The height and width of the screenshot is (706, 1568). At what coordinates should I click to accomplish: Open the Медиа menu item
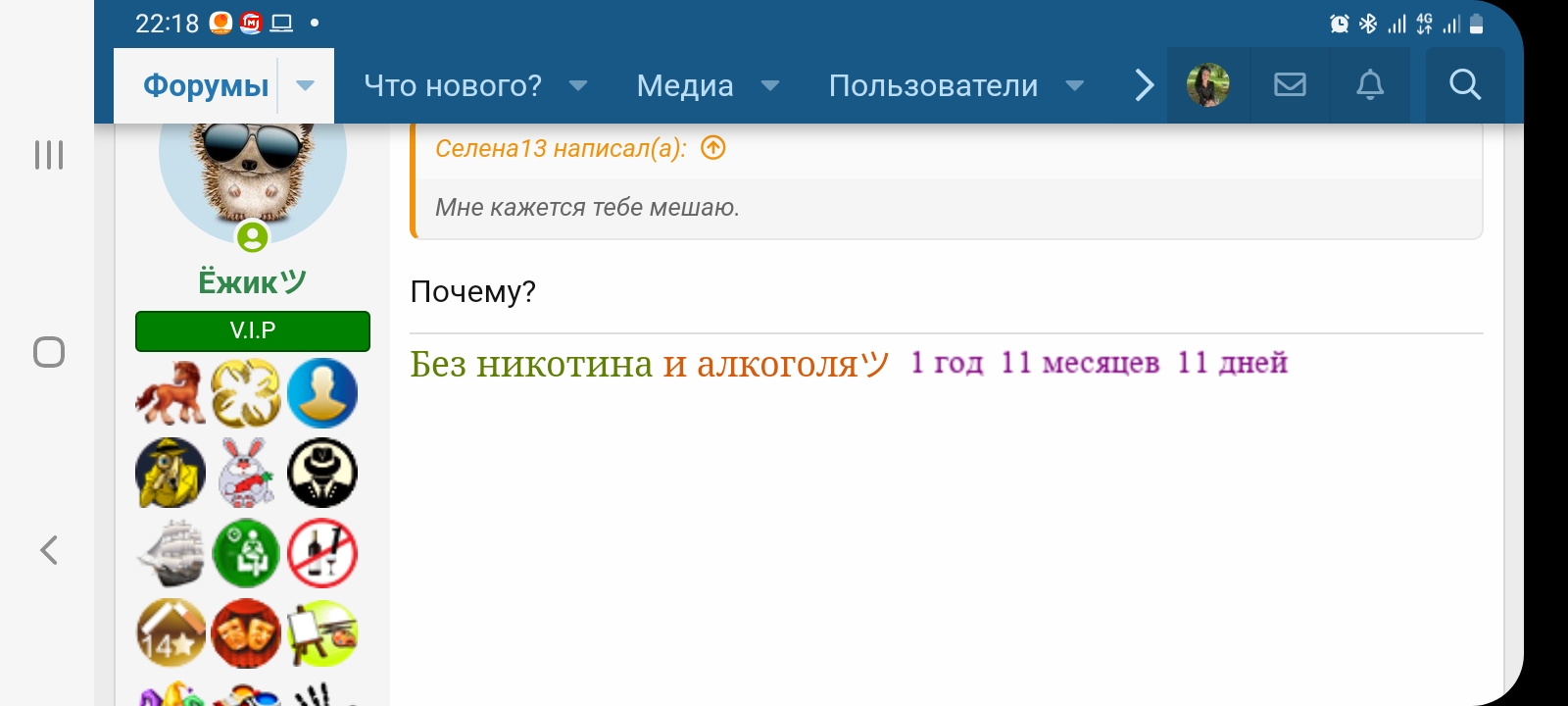pos(685,85)
